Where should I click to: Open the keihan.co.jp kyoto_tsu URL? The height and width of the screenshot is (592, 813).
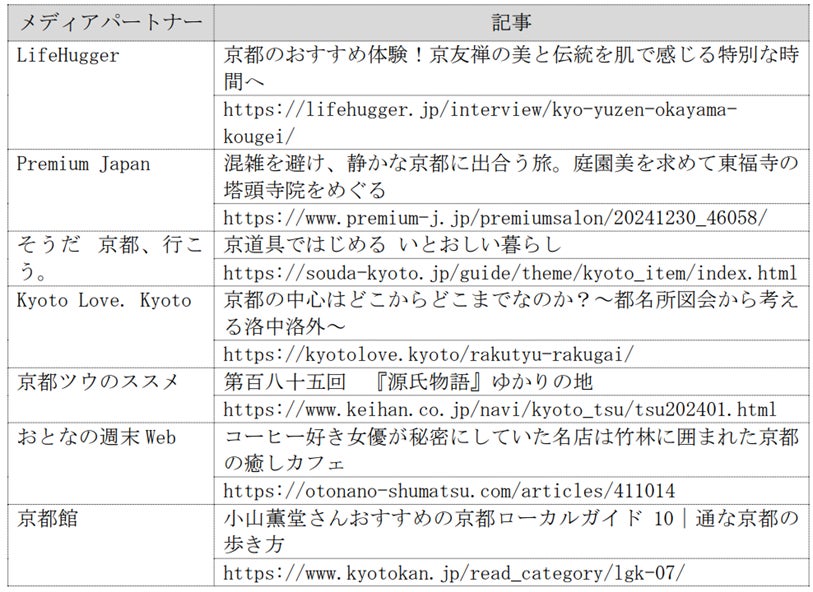coord(511,409)
